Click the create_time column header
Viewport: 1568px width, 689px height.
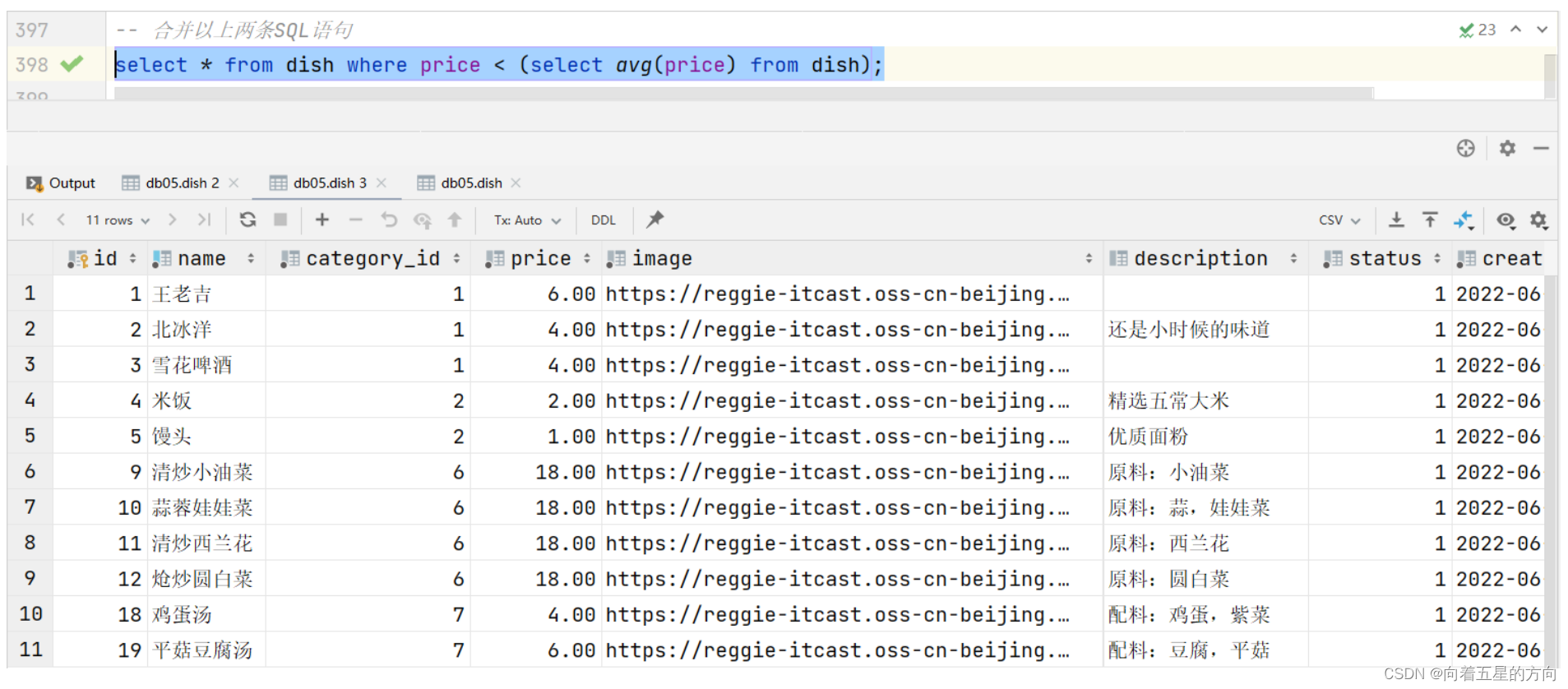1500,258
